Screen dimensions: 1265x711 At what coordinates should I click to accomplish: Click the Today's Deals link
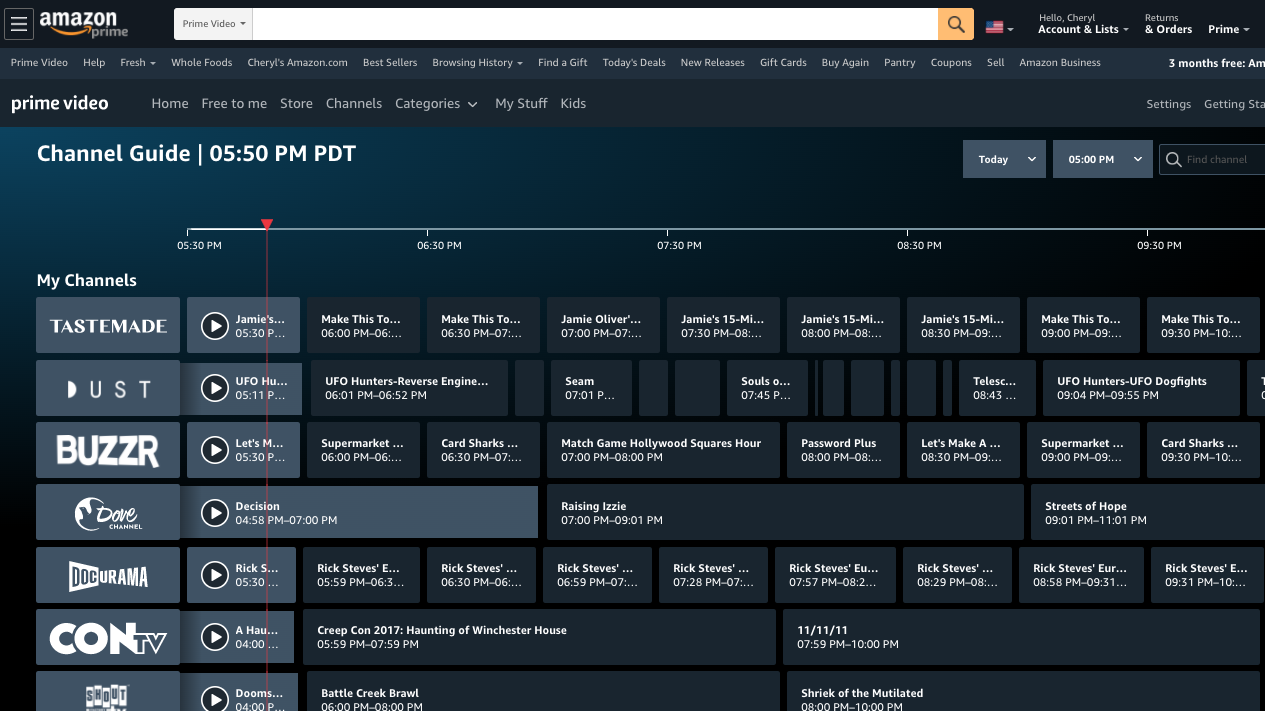[634, 63]
